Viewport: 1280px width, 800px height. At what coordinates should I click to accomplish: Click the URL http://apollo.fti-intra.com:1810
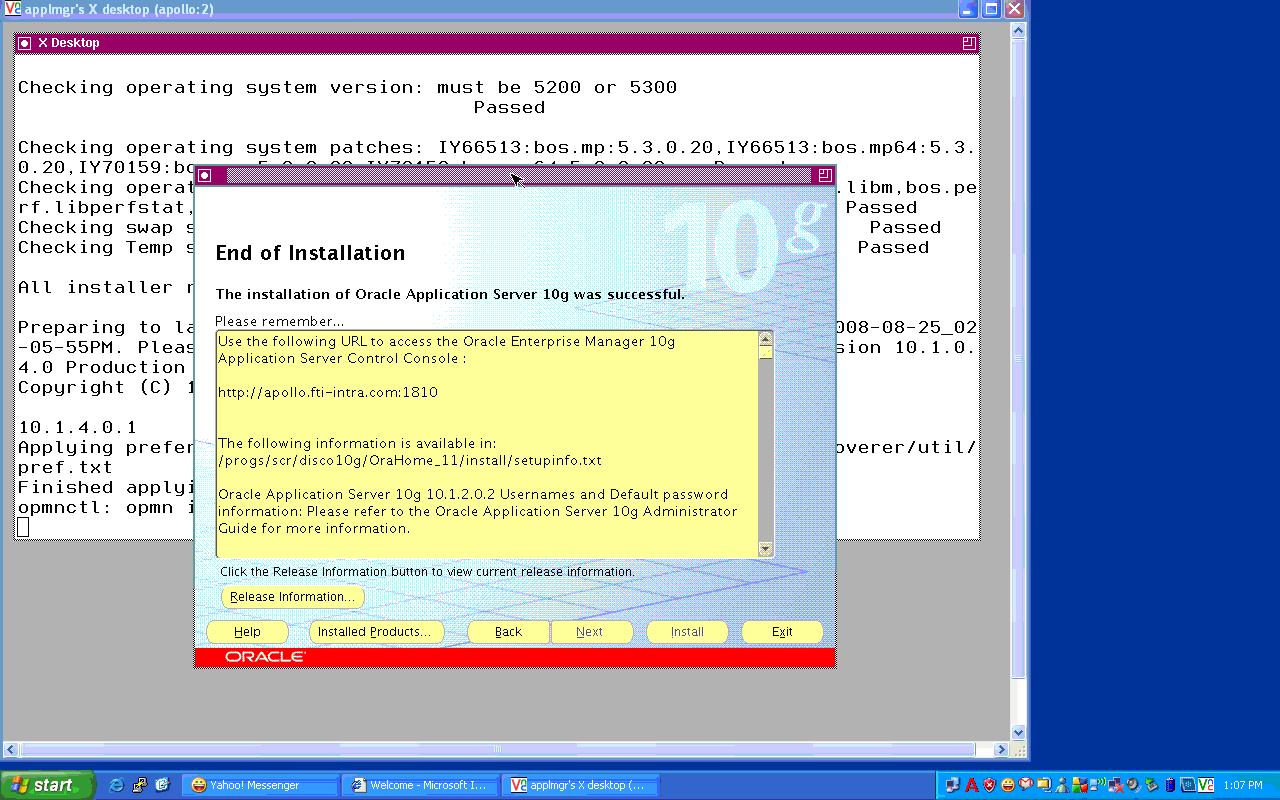328,392
